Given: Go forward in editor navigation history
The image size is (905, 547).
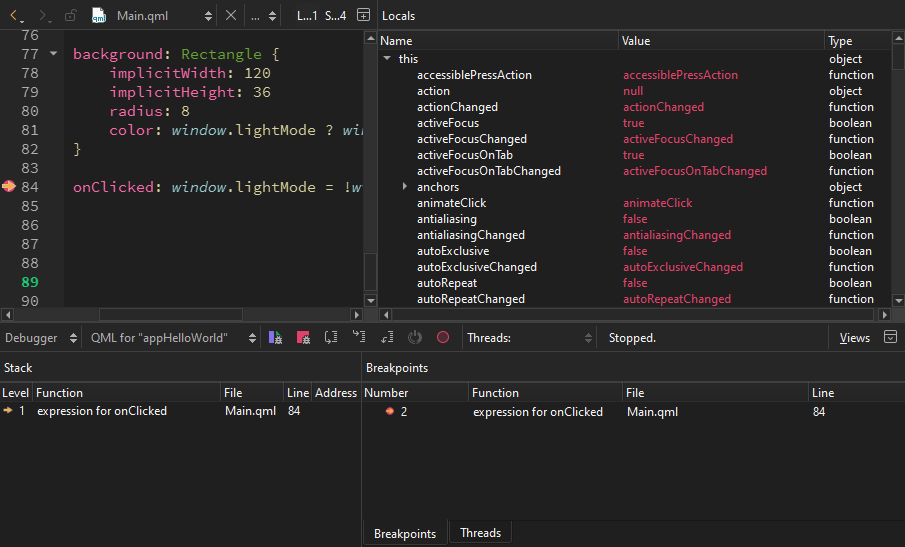Looking at the screenshot, I should 43,16.
